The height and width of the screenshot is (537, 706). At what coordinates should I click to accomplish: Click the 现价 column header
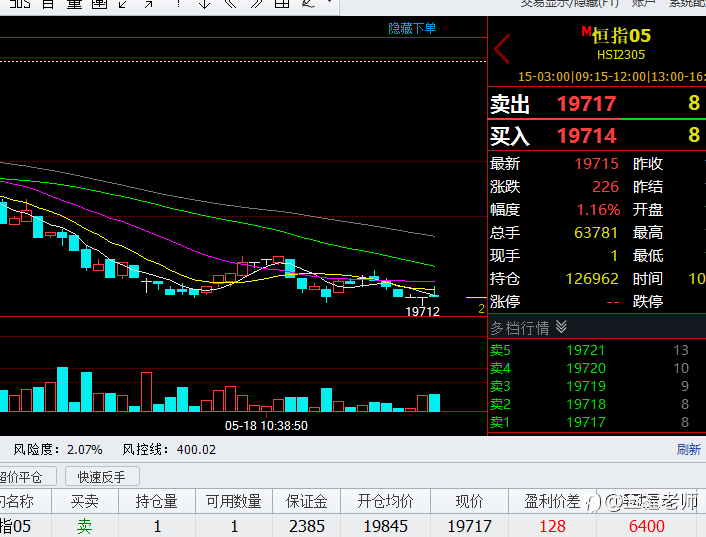pos(469,501)
